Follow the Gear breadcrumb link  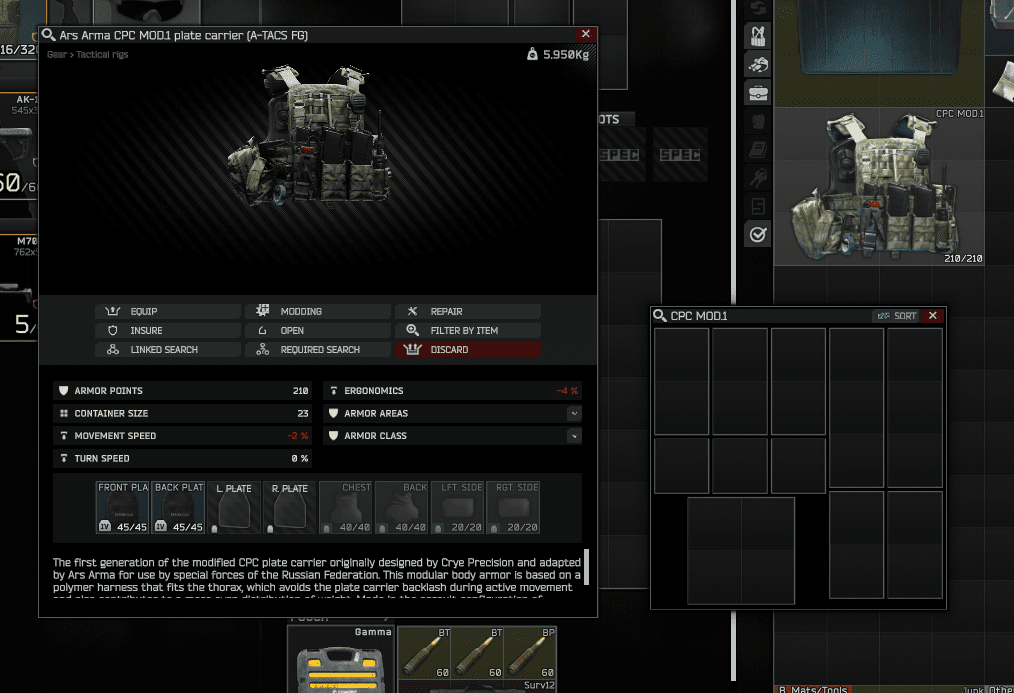[56, 54]
